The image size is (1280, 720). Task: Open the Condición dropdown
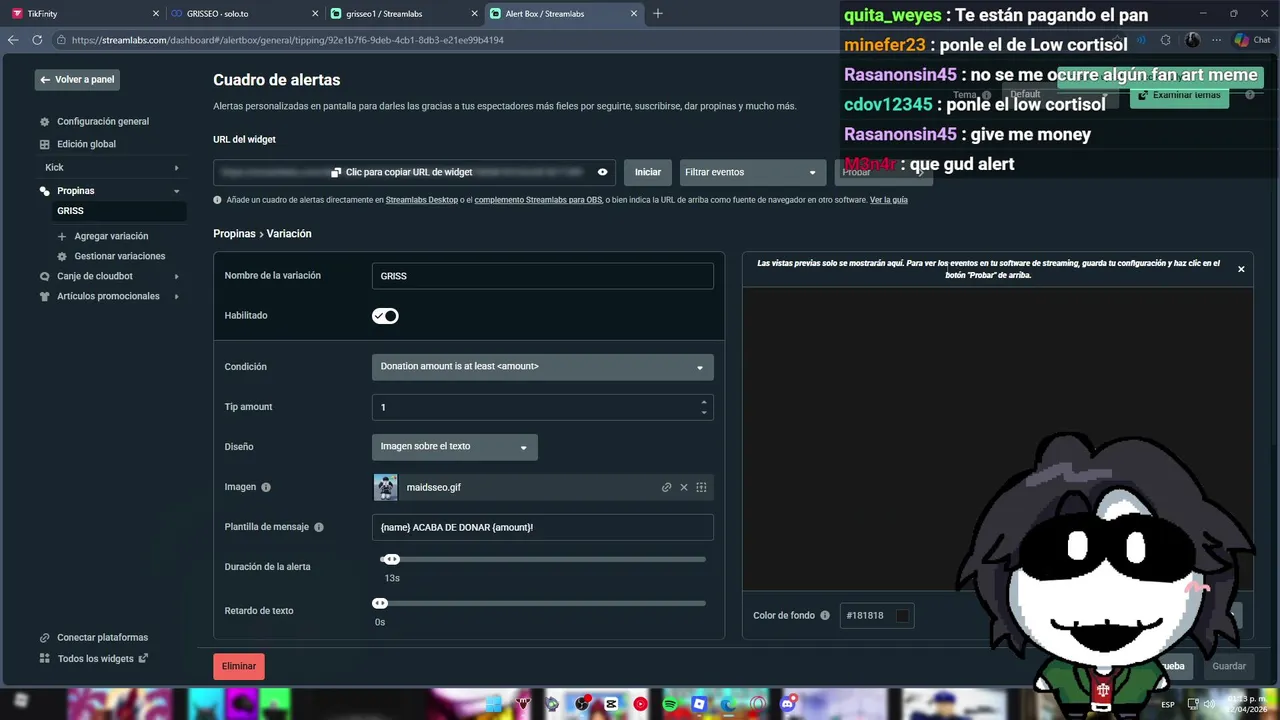(543, 367)
